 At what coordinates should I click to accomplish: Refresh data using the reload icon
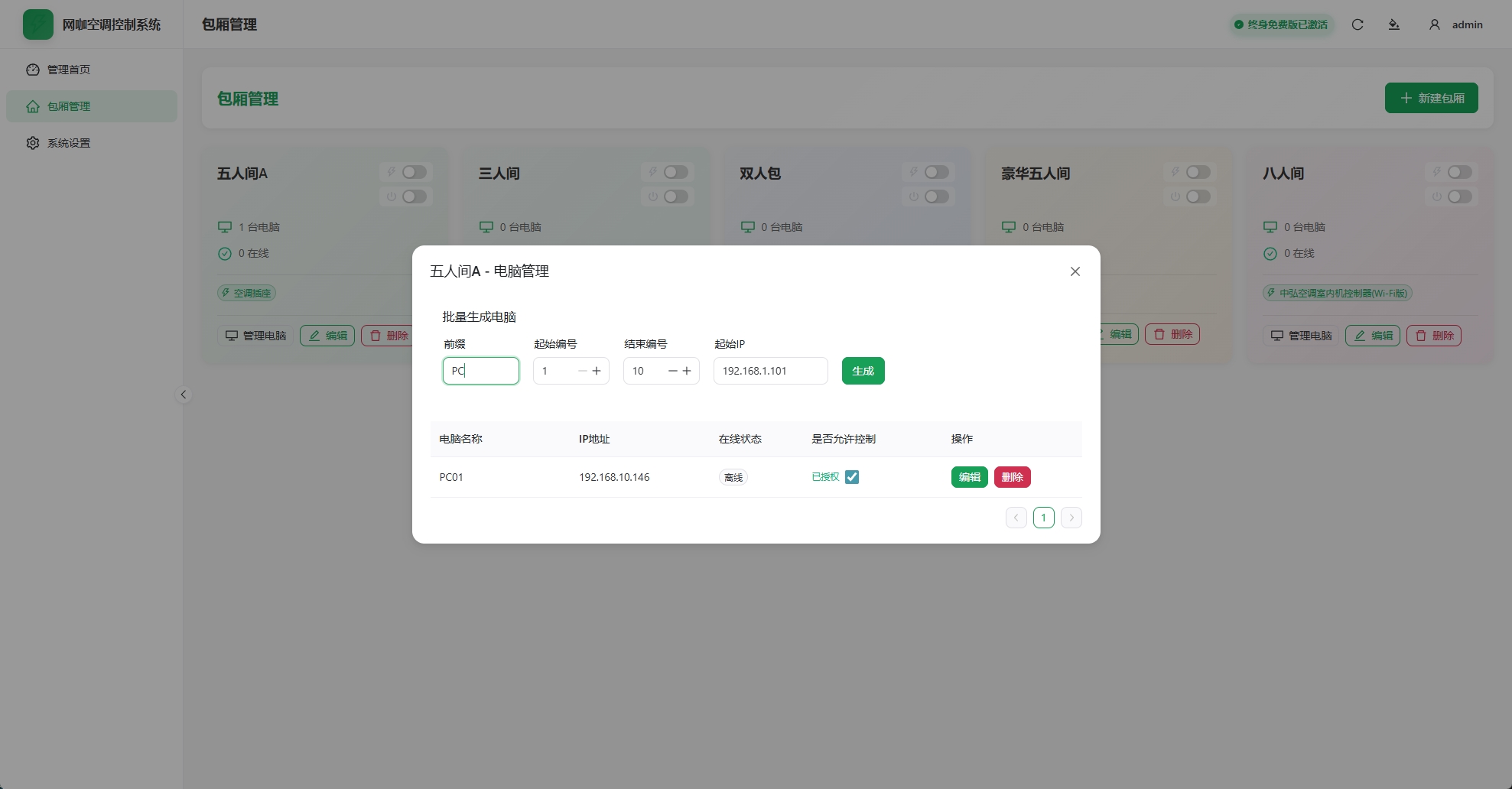coord(1358,24)
